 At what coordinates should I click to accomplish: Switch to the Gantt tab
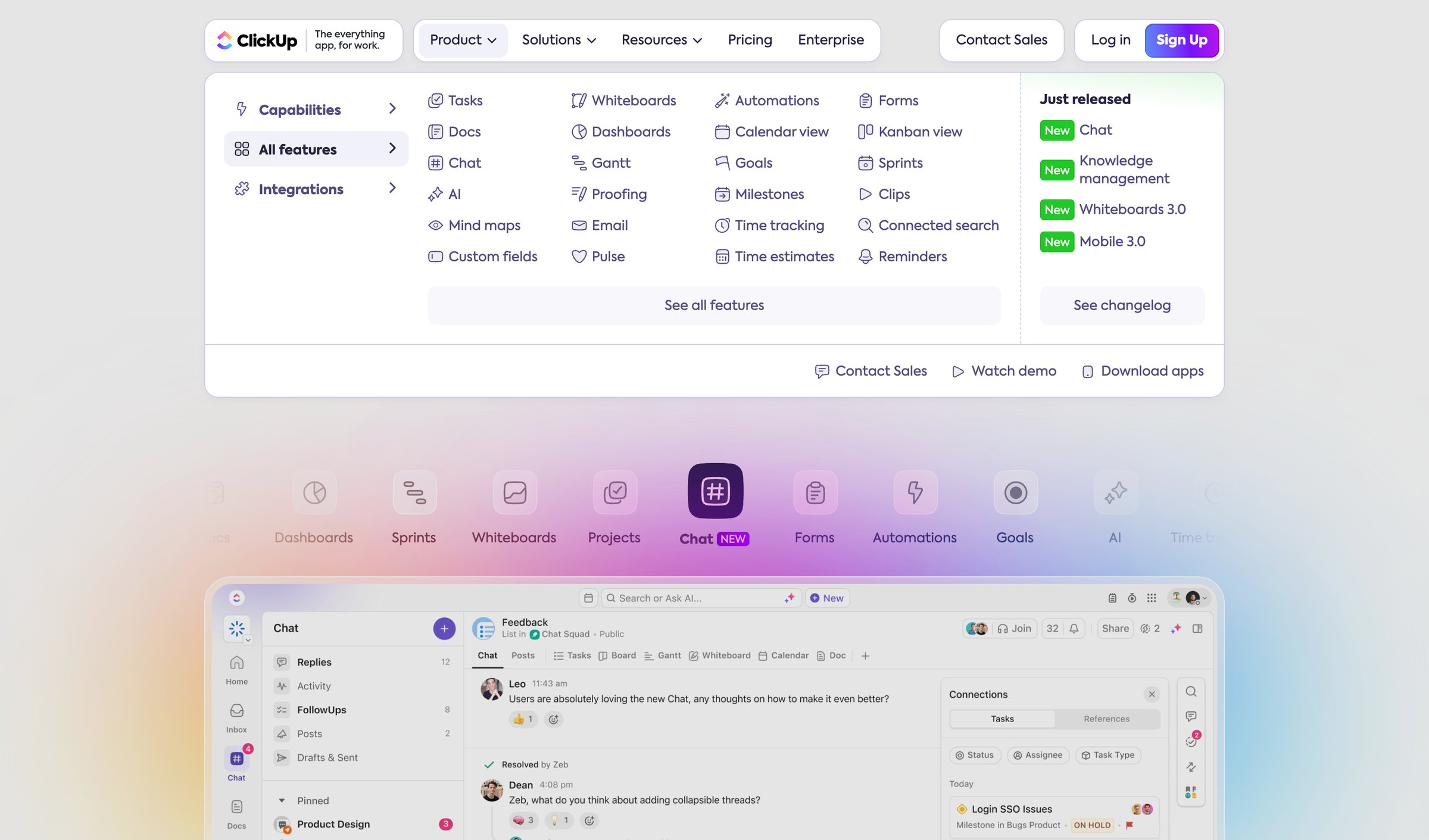[663, 655]
